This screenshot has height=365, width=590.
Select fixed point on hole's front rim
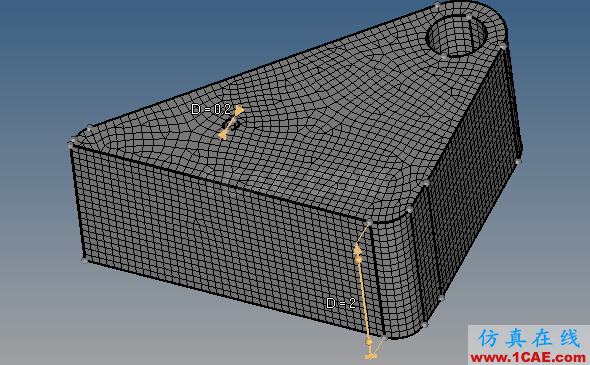point(444,57)
